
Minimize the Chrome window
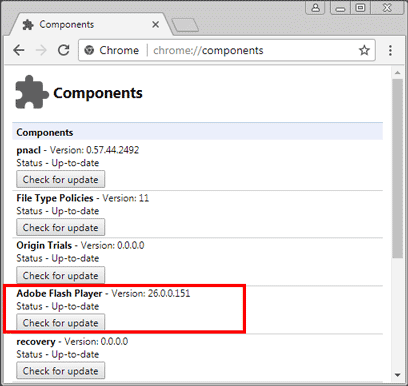coord(340,8)
